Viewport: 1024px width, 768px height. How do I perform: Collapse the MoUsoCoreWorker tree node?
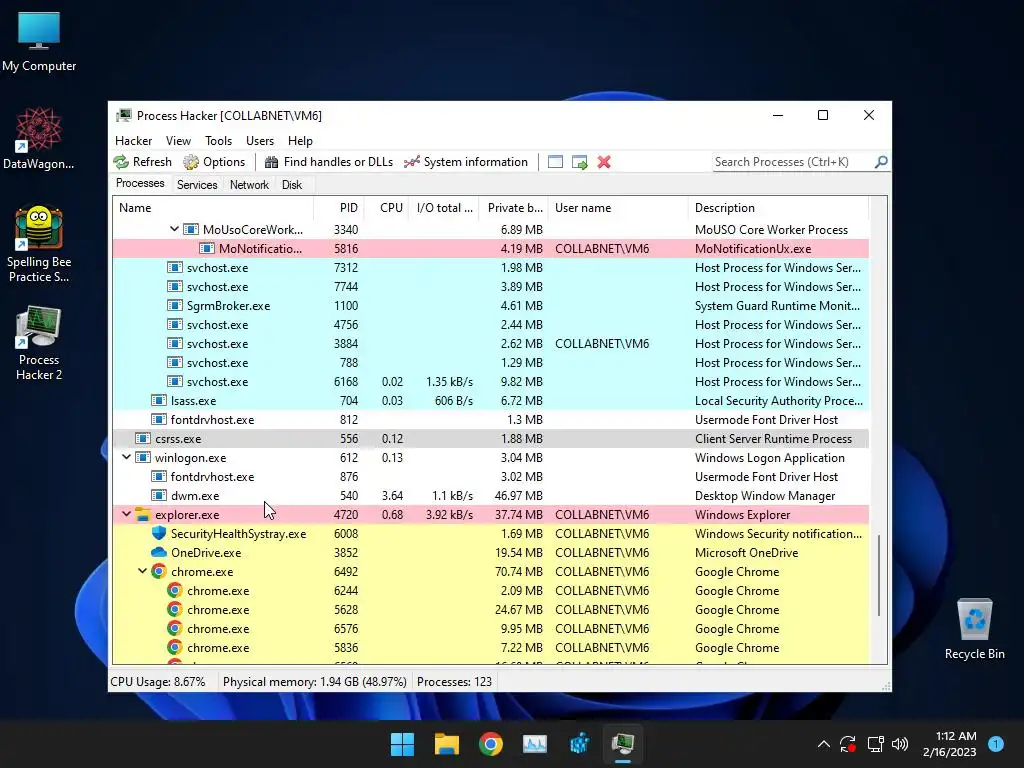point(174,229)
